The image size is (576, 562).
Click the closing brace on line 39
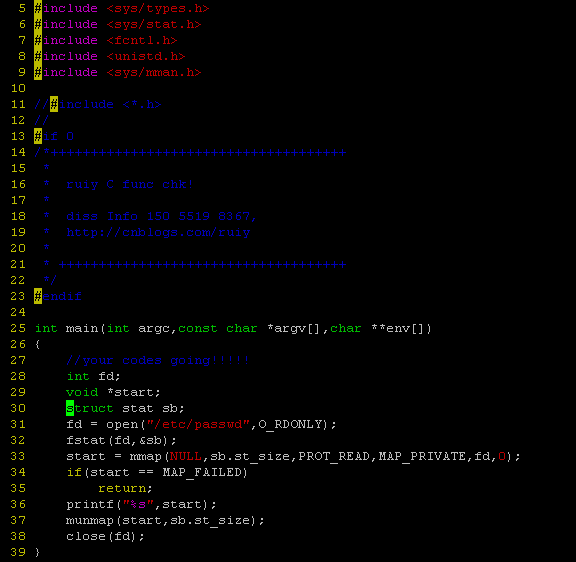coord(37,552)
